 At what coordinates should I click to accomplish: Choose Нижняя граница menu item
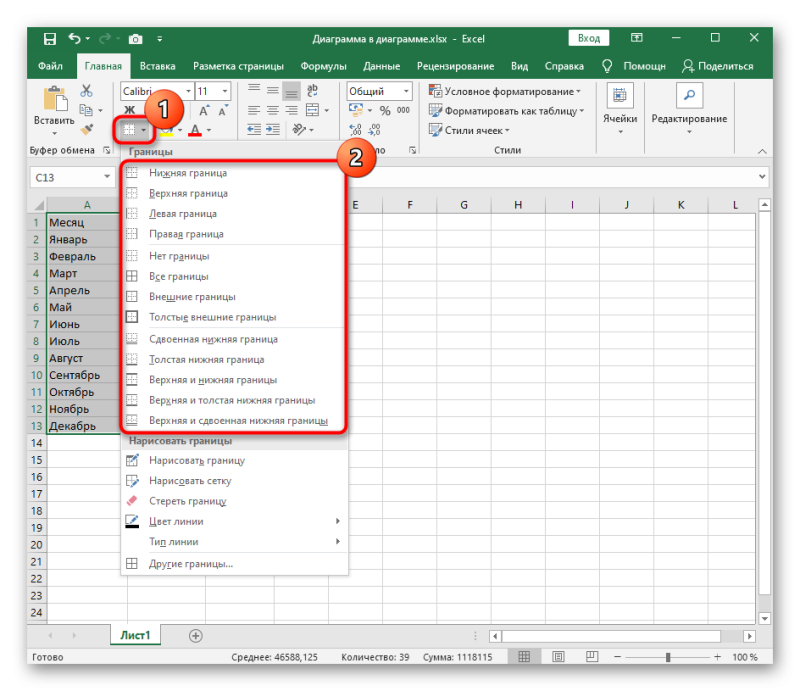pyautogui.click(x=234, y=173)
